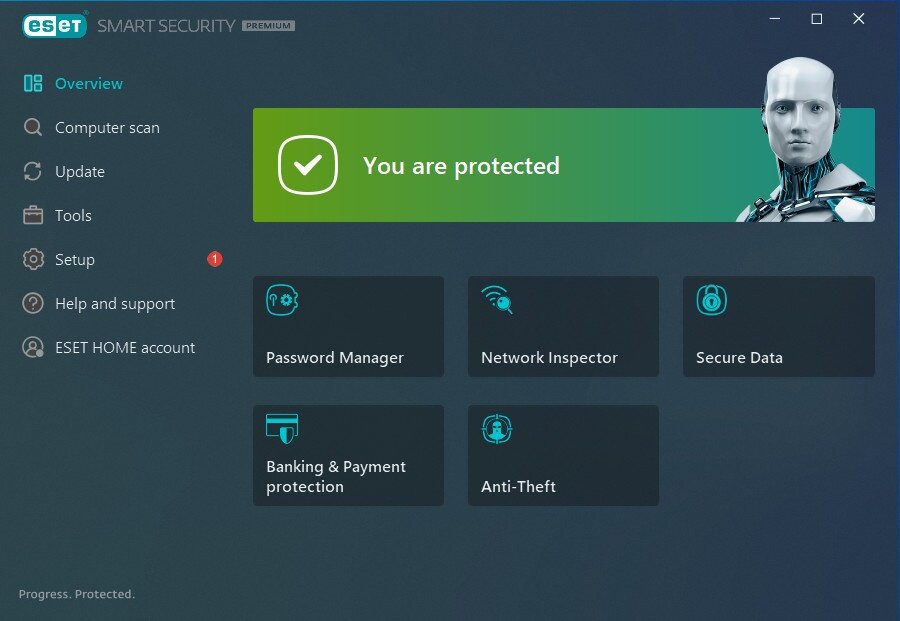Click the You are protected status banner
This screenshot has width=900, height=621.
tap(564, 165)
